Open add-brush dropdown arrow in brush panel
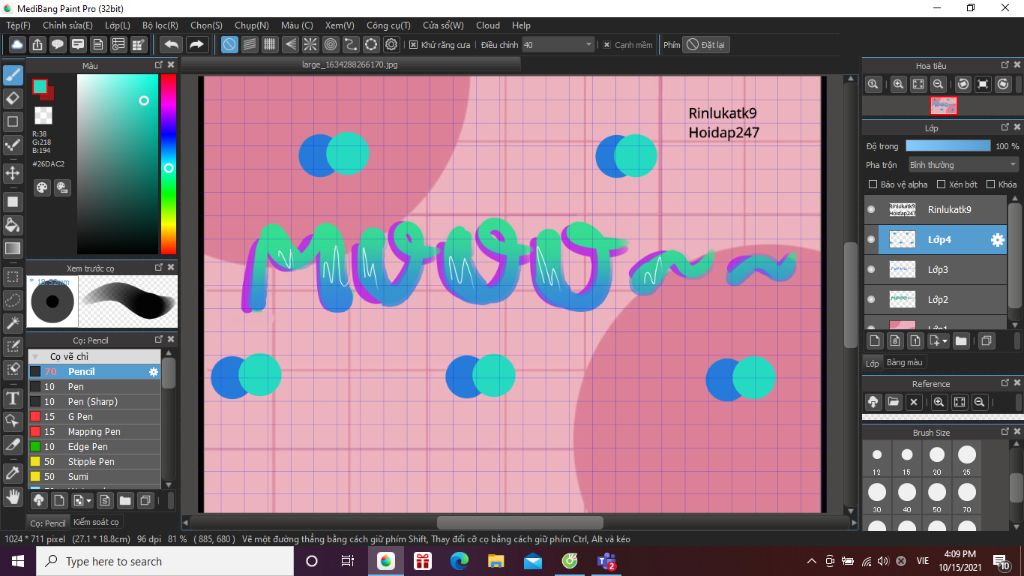Viewport: 1024px width, 576px height. [88, 501]
